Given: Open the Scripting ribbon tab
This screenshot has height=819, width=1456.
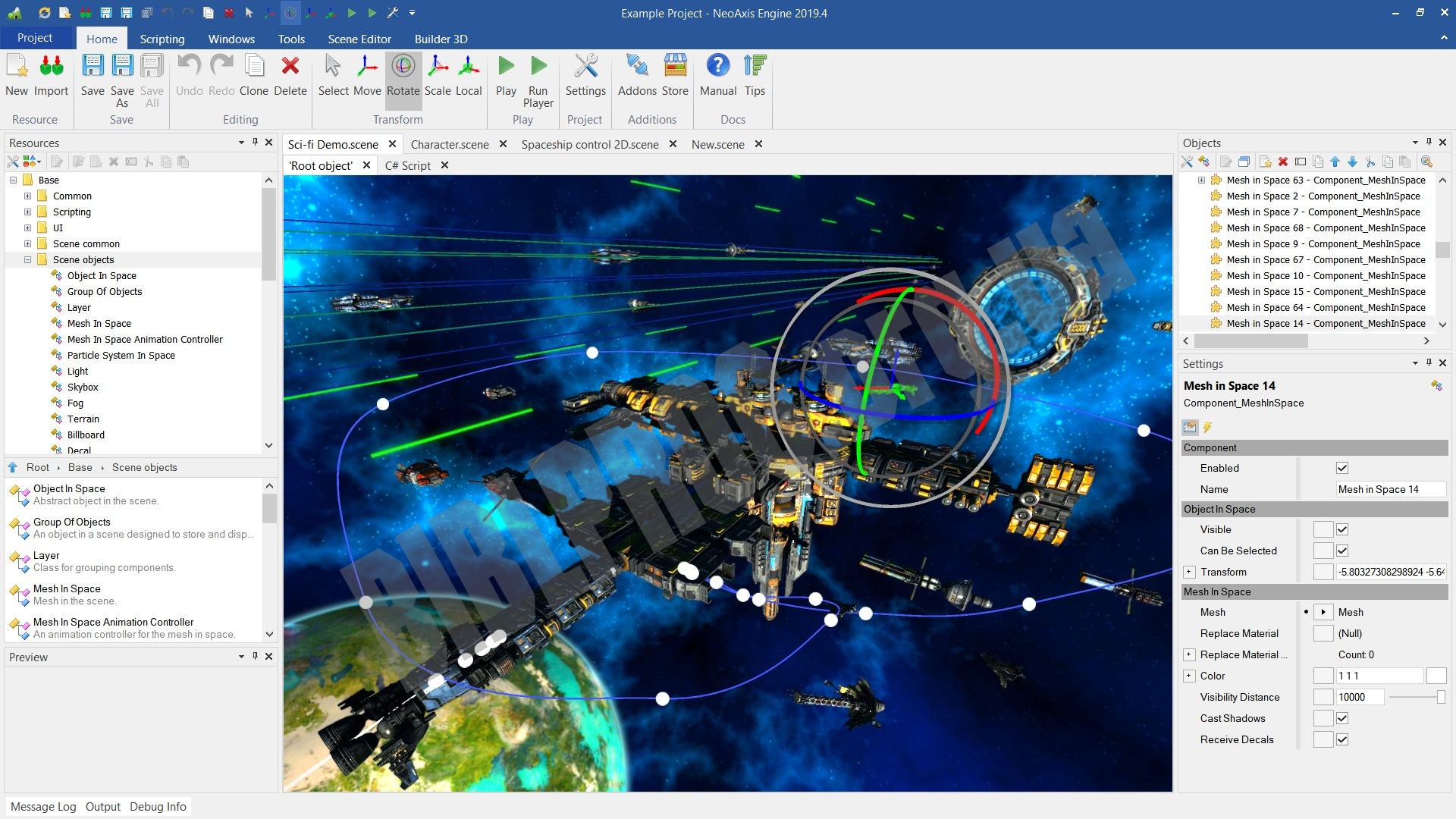Looking at the screenshot, I should pyautogui.click(x=162, y=39).
